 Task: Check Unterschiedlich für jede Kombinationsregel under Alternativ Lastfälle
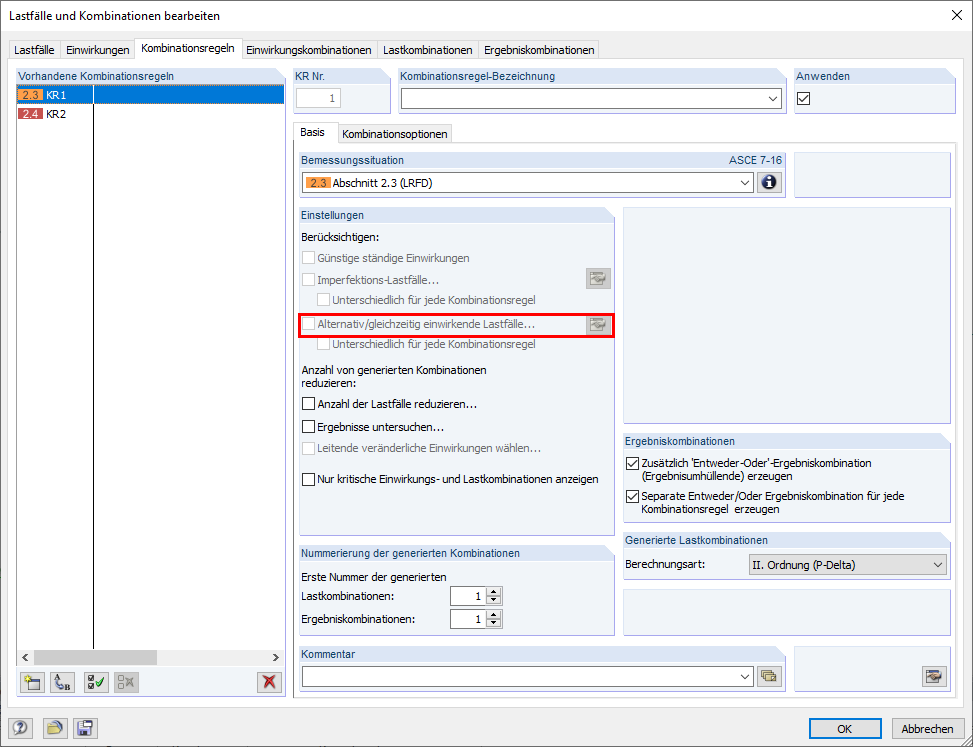tap(323, 344)
